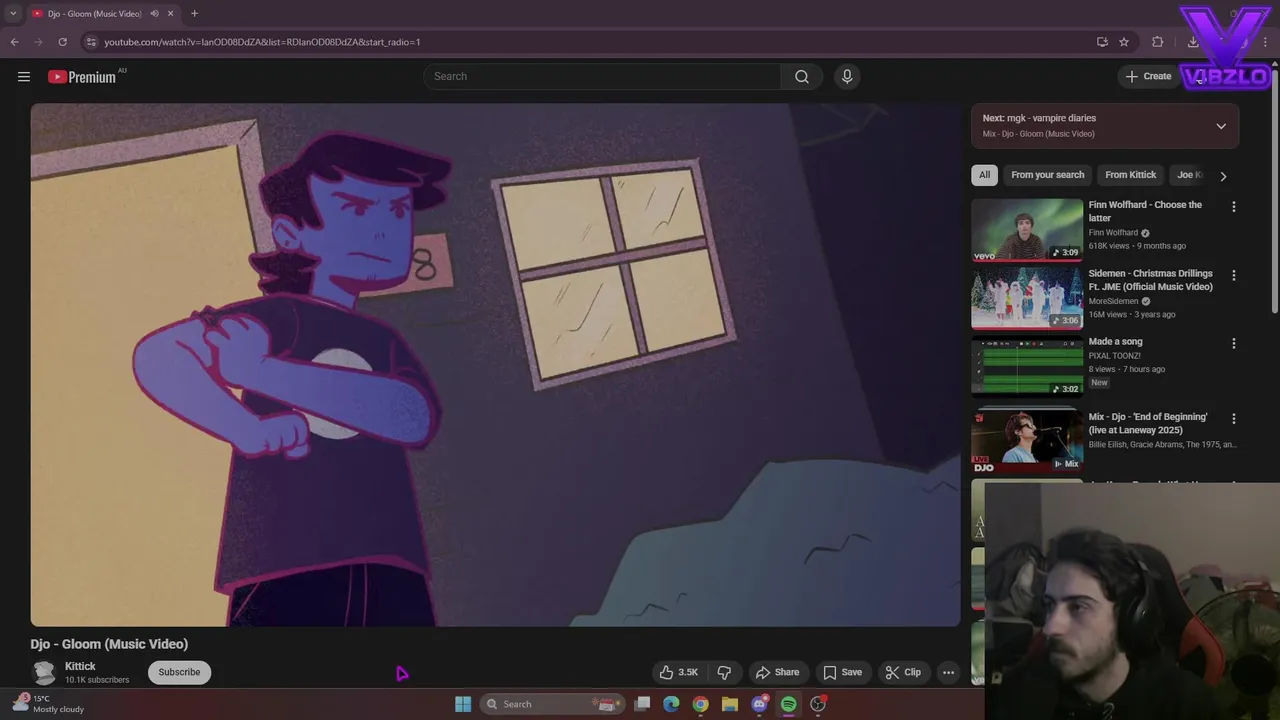Like the Gloom video

pos(678,672)
